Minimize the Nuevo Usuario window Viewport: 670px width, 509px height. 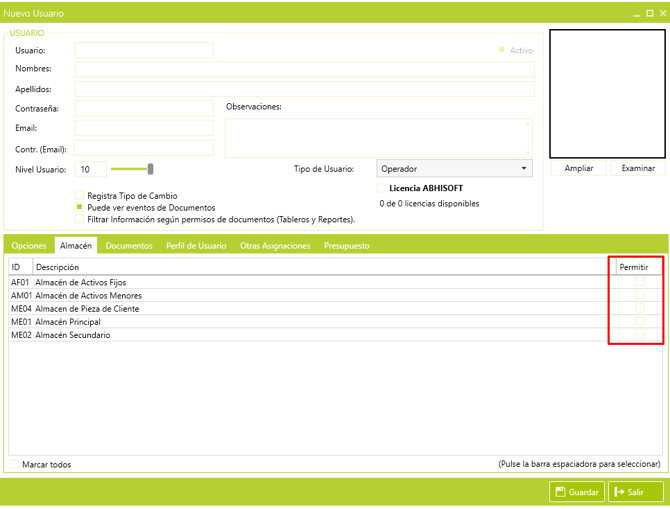pos(636,14)
